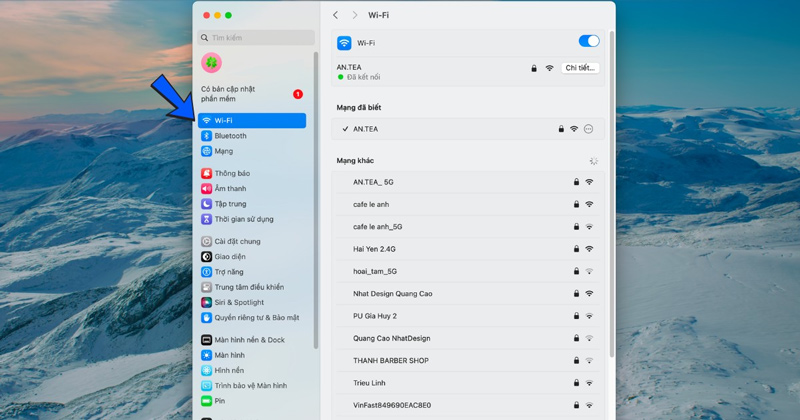This screenshot has width=800, height=420.
Task: Go back with the left chevron
Action: 336,15
